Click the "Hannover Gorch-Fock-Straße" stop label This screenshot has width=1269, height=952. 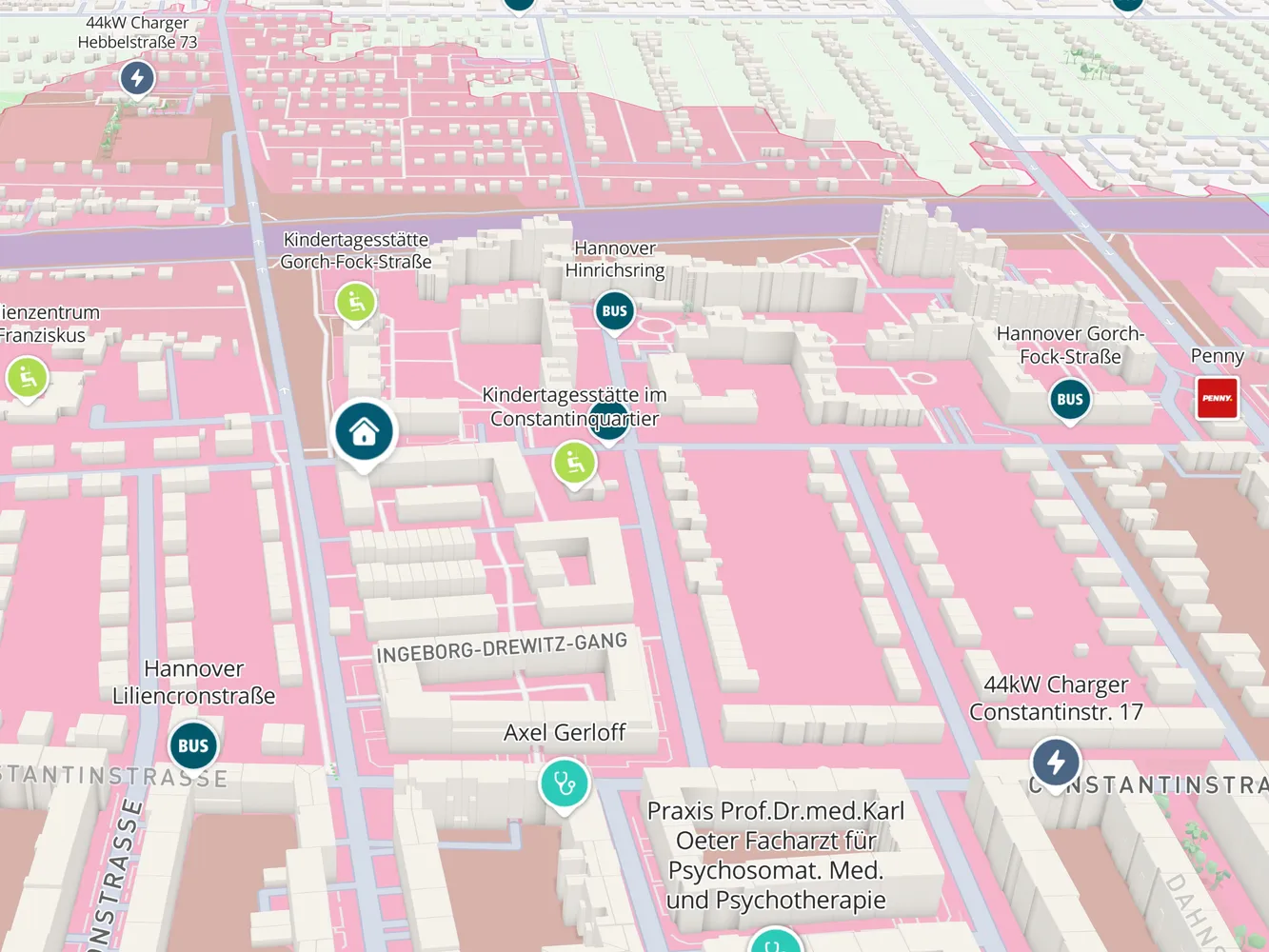(x=1070, y=345)
